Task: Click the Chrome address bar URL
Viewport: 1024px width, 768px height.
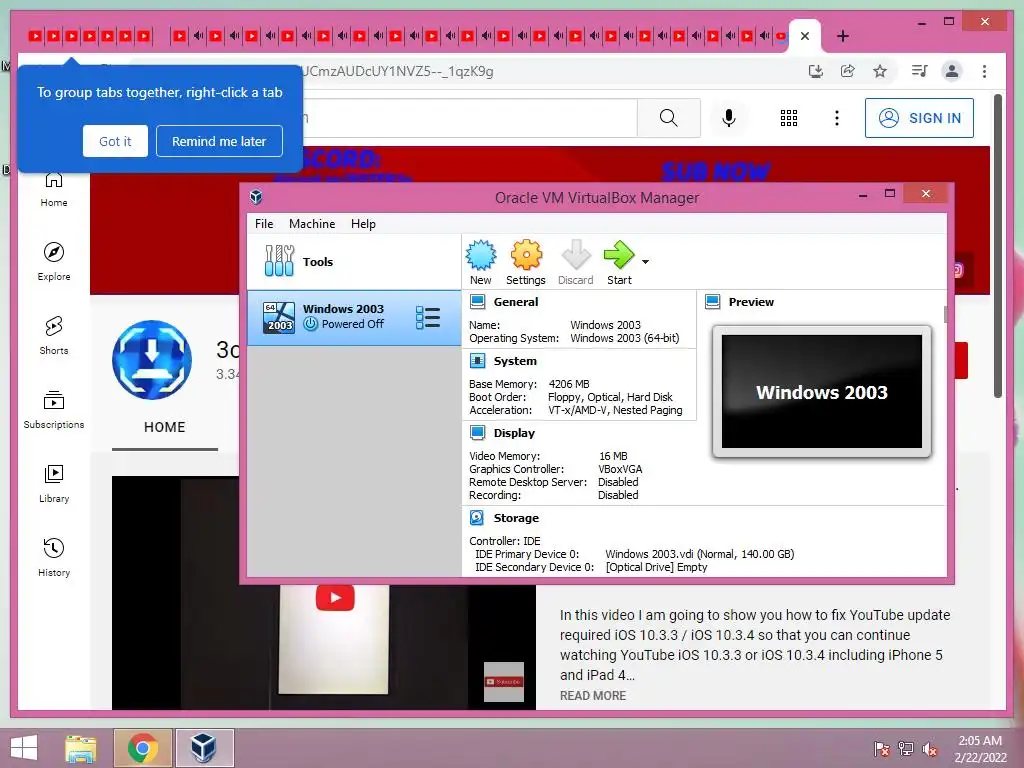Action: tap(397, 71)
